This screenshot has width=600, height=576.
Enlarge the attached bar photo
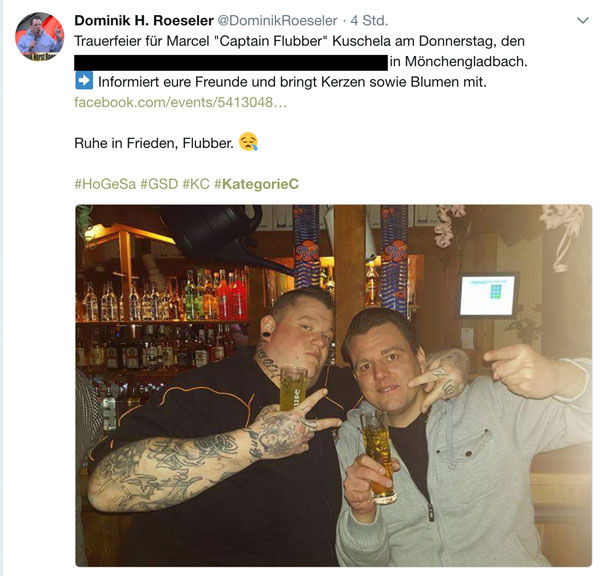334,386
